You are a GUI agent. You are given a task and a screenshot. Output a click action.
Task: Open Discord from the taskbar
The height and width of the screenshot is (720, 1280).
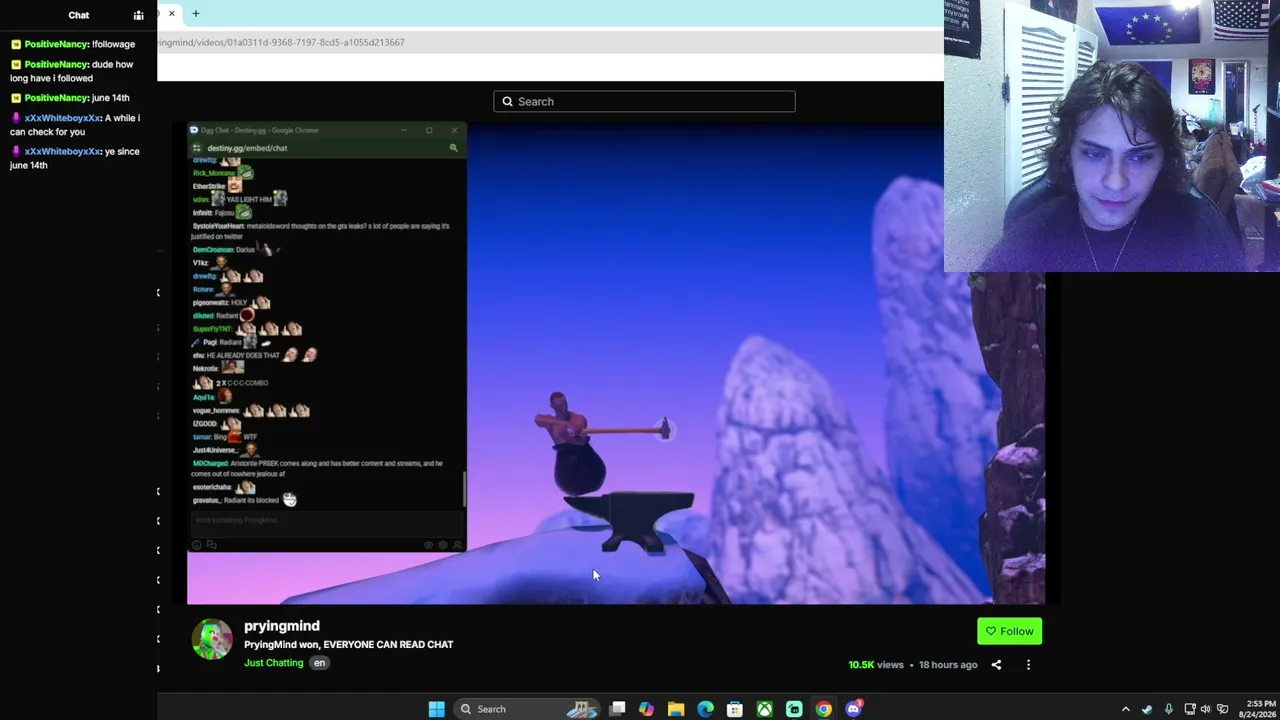(x=853, y=709)
